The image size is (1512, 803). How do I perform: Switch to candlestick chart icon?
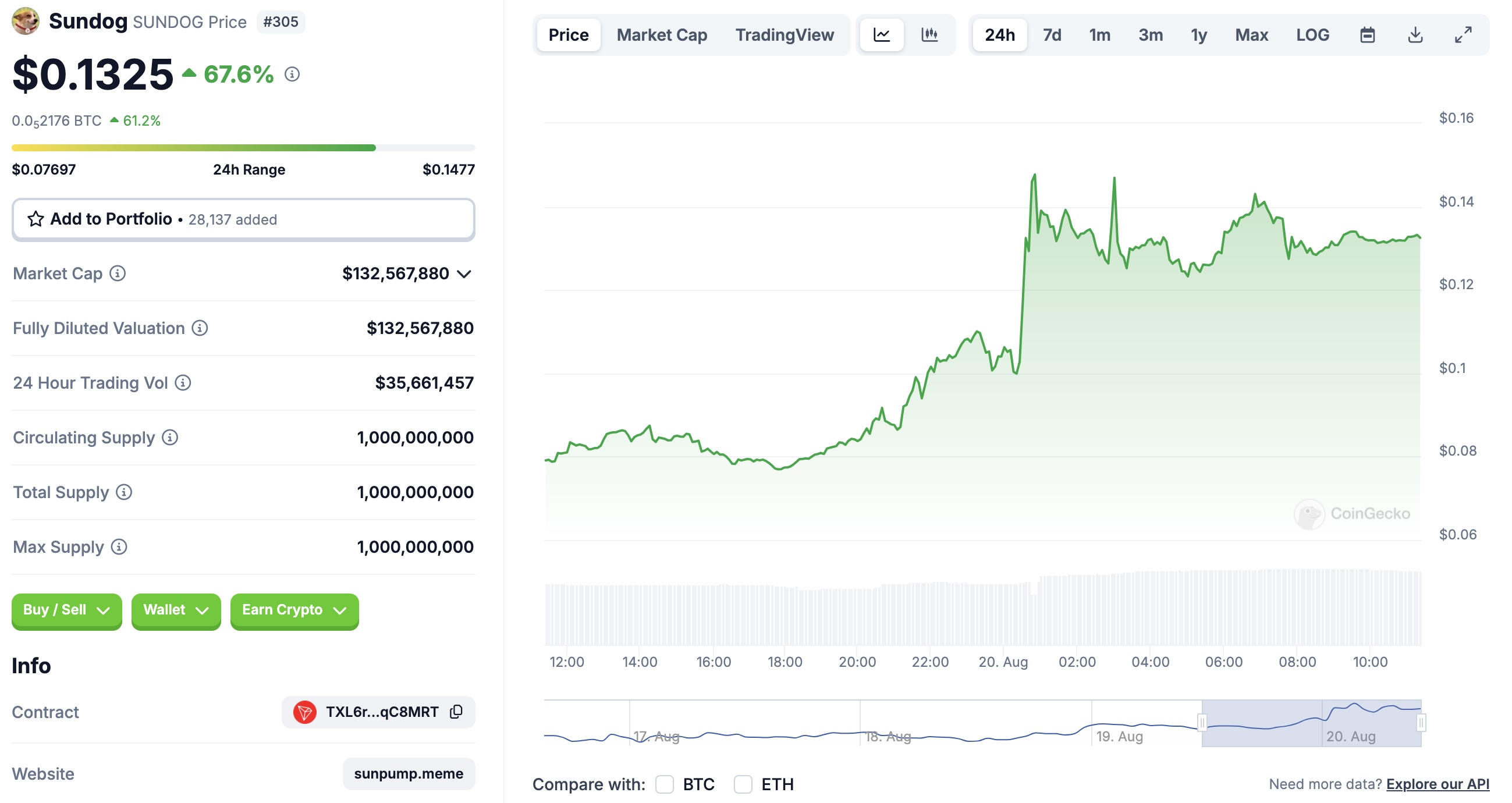pyautogui.click(x=930, y=35)
